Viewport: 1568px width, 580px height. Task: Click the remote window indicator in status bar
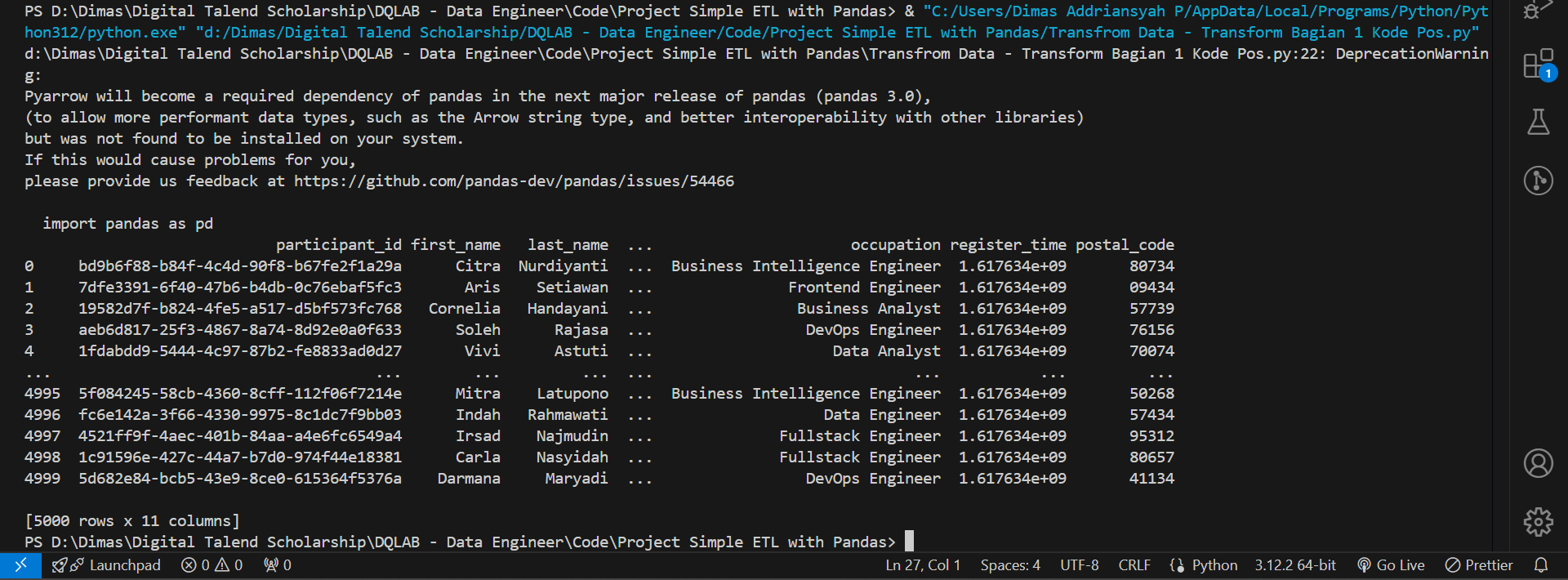click(x=20, y=565)
